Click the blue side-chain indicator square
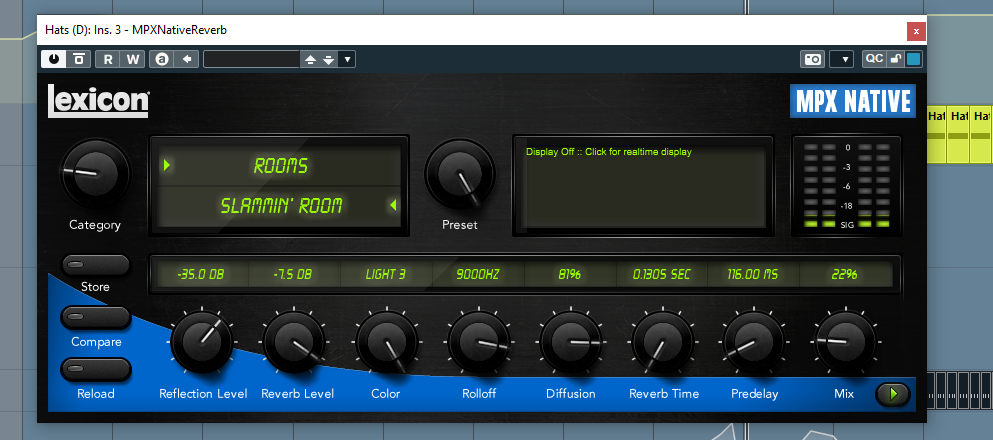Viewport: 993px width, 440px height. pos(913,59)
